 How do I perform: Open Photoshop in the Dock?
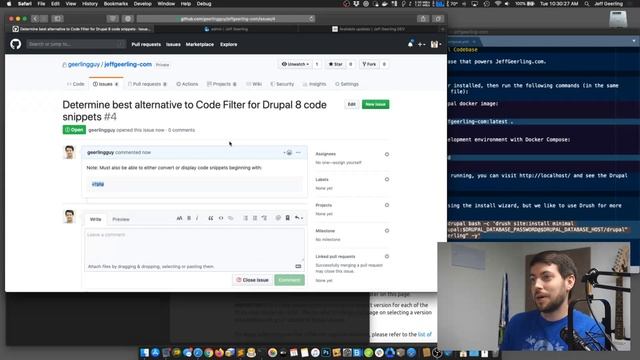pyautogui.click(x=326, y=352)
